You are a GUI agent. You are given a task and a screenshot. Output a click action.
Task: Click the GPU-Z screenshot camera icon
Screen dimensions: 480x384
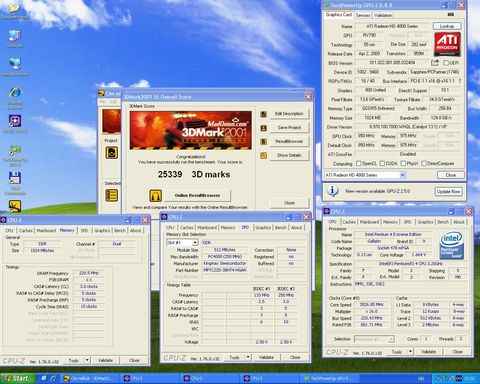tap(451, 15)
